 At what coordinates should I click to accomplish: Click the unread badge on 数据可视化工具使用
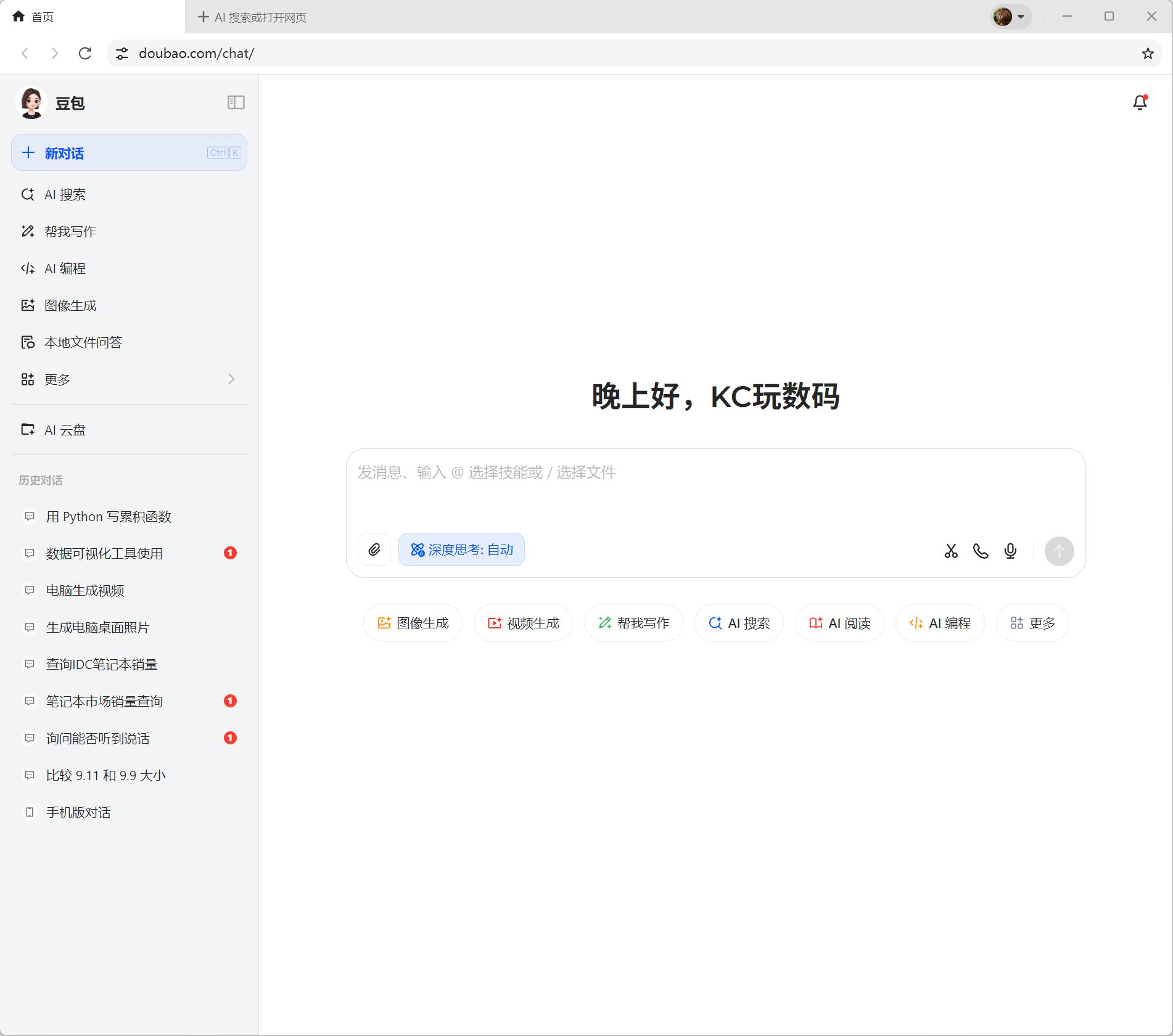coord(230,553)
